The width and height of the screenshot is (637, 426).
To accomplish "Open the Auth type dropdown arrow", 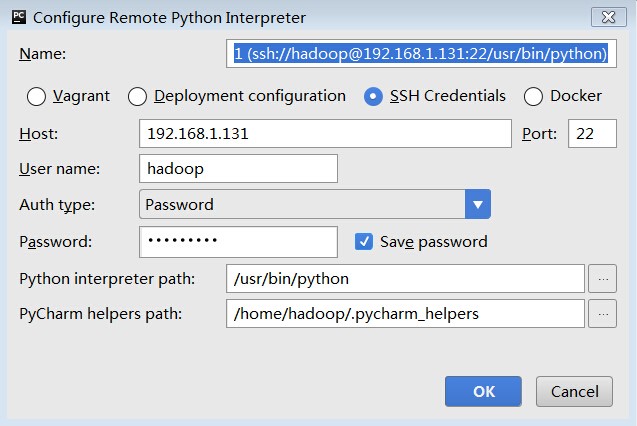I will click(478, 204).
